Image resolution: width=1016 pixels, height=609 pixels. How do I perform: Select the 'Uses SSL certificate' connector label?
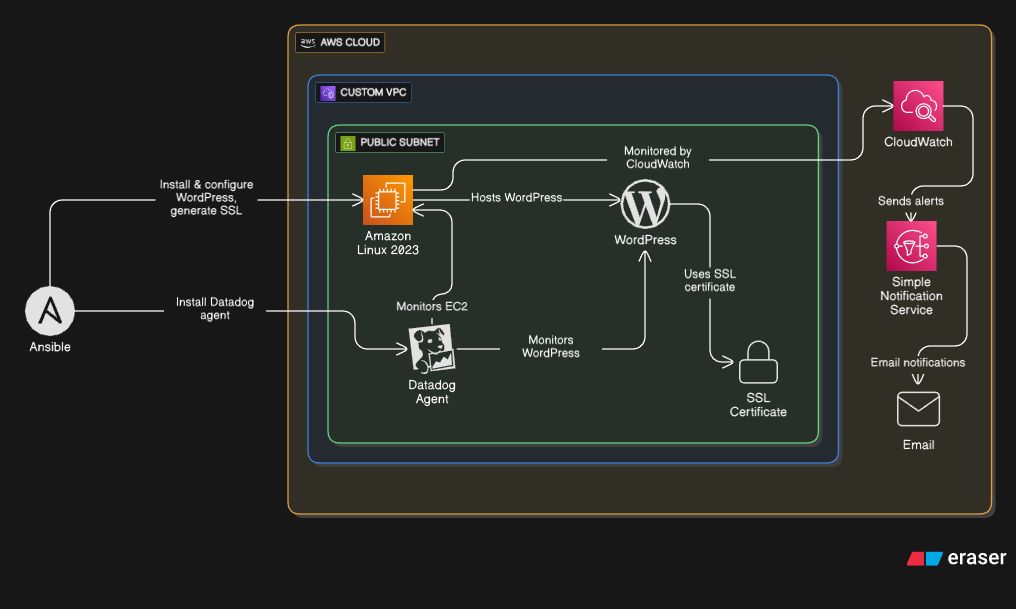click(x=710, y=281)
